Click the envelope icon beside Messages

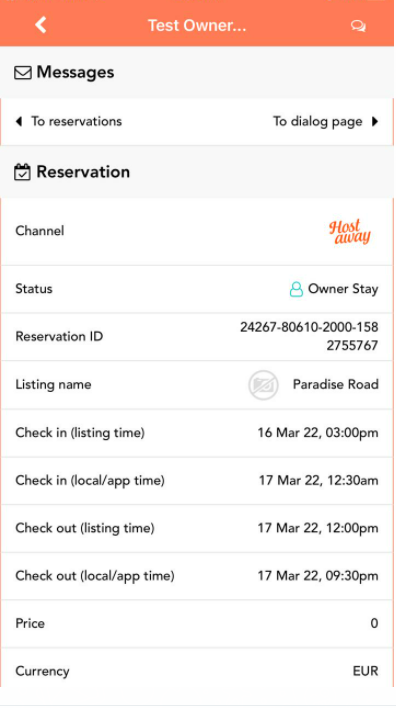tap(23, 73)
